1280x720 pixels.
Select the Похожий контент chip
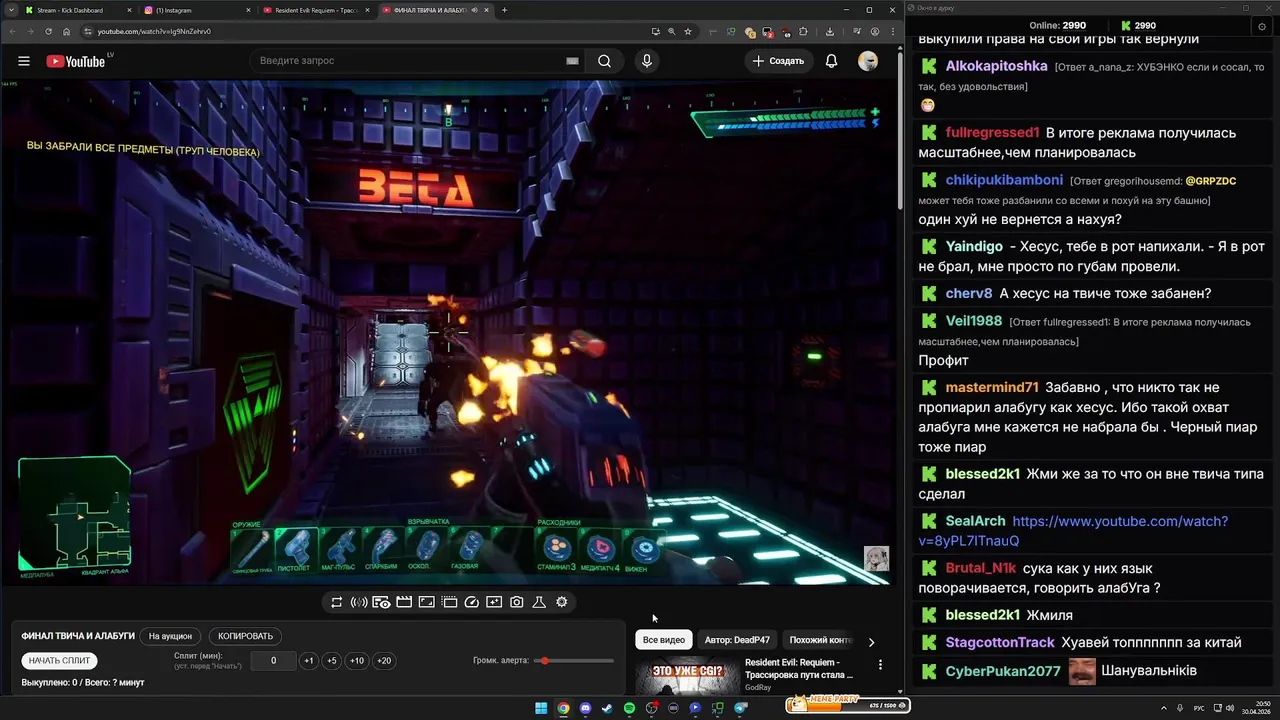click(x=820, y=640)
